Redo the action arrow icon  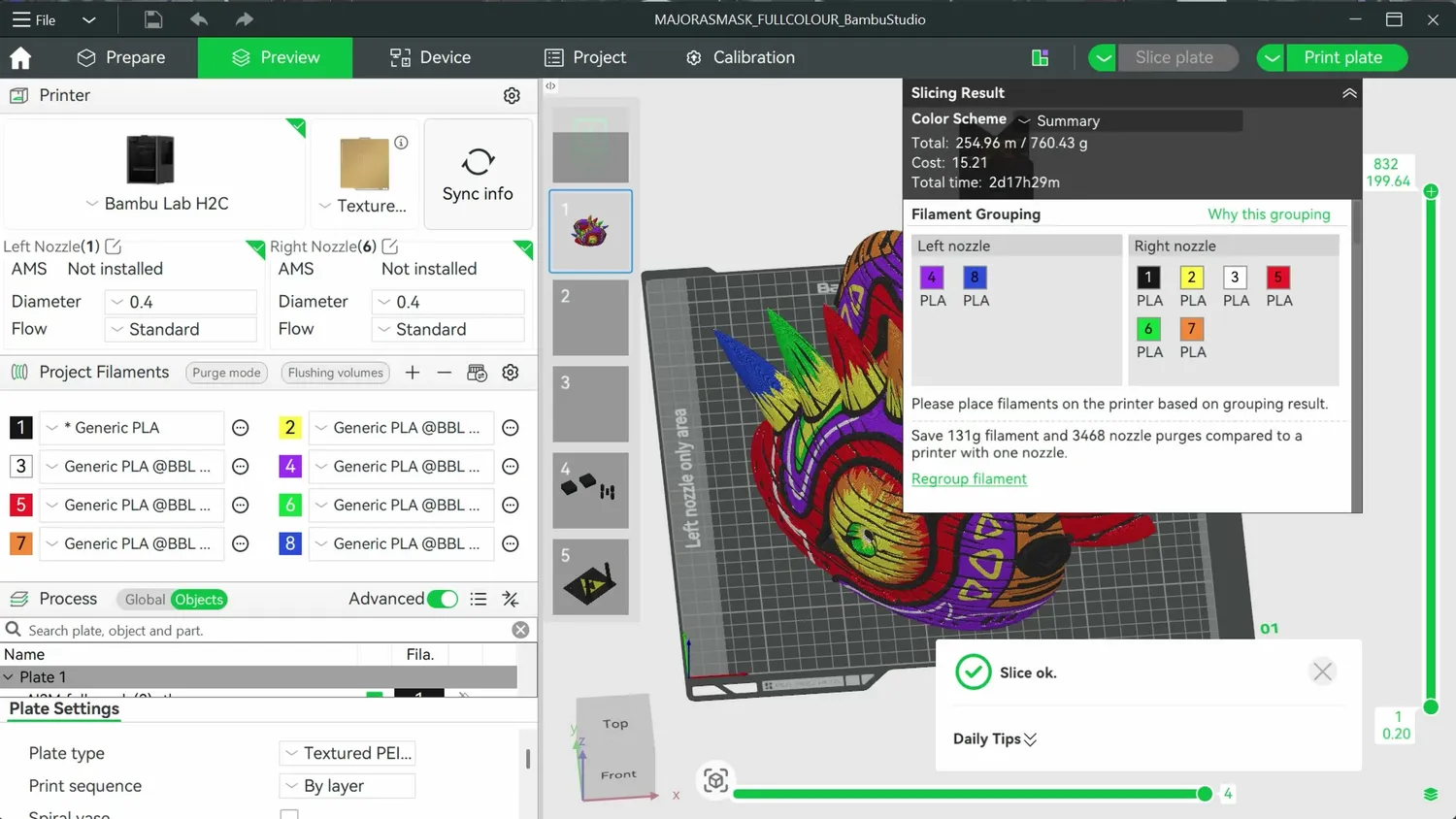pos(244,19)
